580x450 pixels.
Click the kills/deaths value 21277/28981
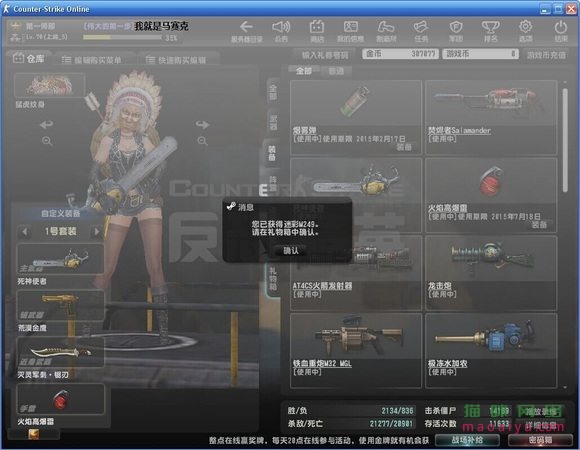(391, 424)
